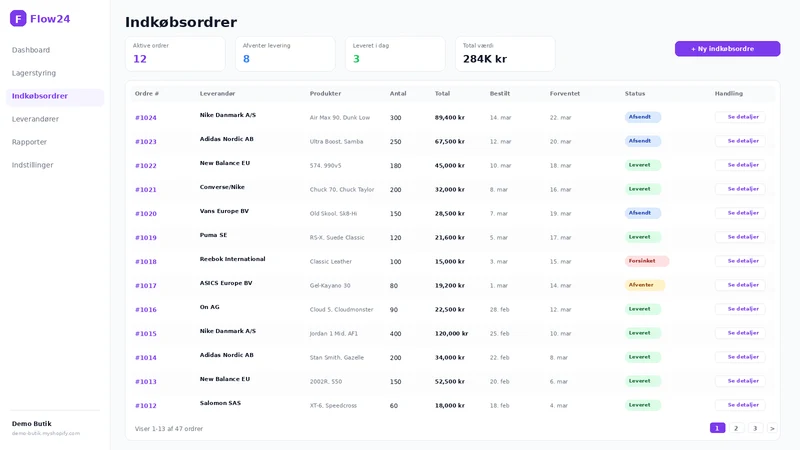See details for On AG order

click(x=740, y=309)
